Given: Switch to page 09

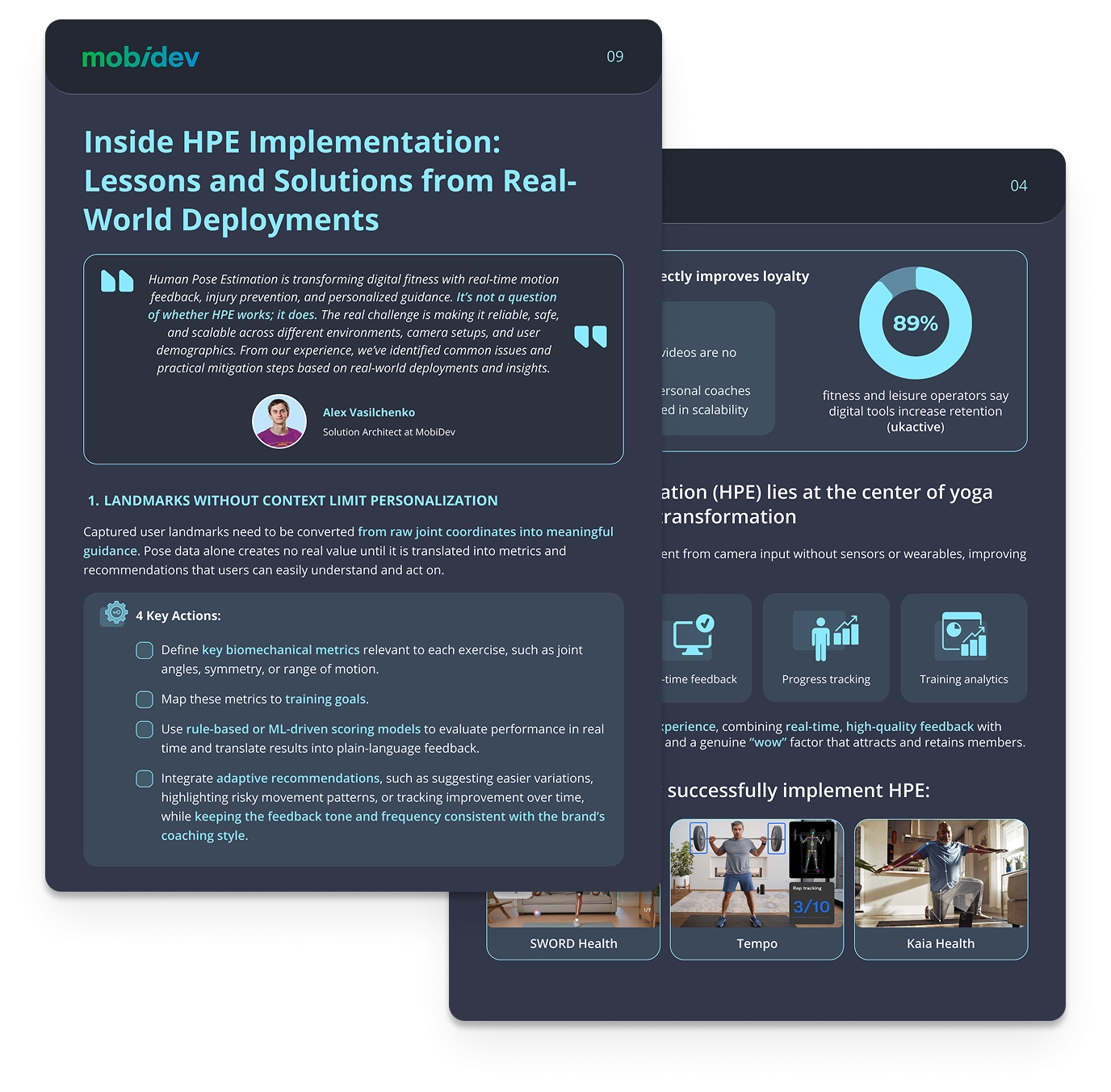Looking at the screenshot, I should coord(614,57).
